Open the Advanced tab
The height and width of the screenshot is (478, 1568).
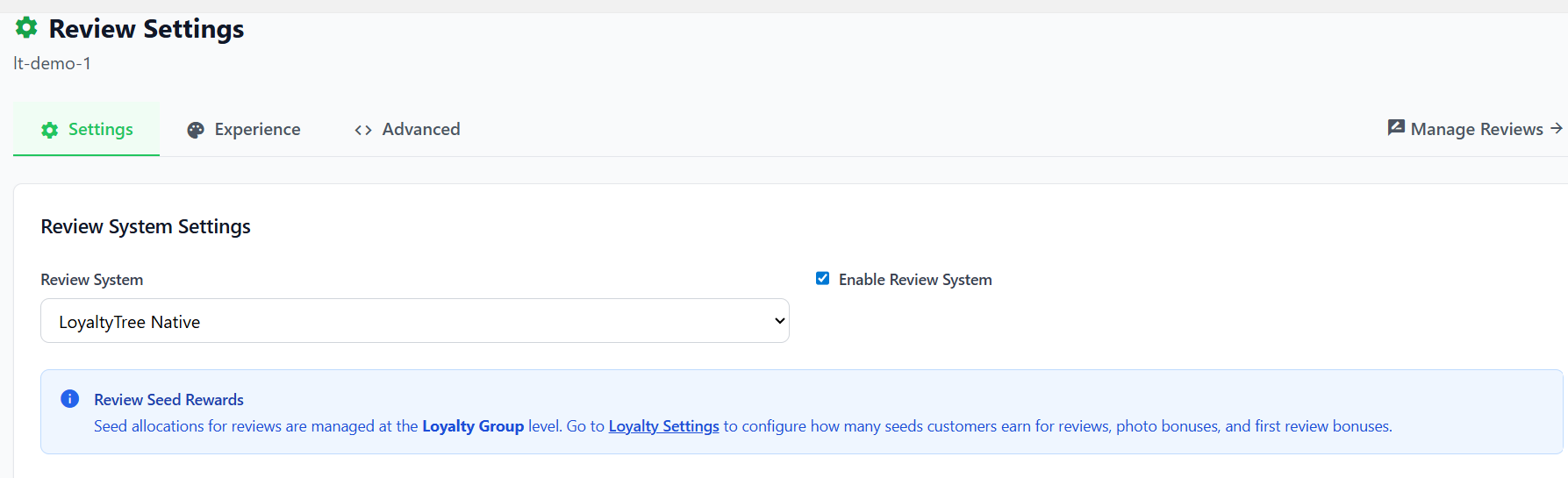coord(420,130)
